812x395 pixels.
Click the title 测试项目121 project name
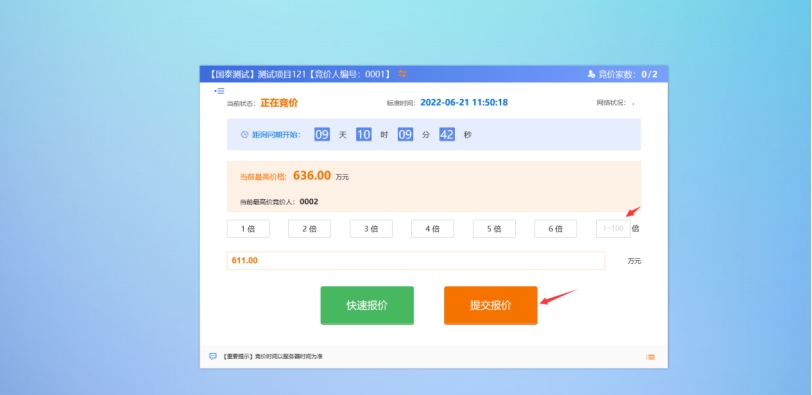coord(282,74)
